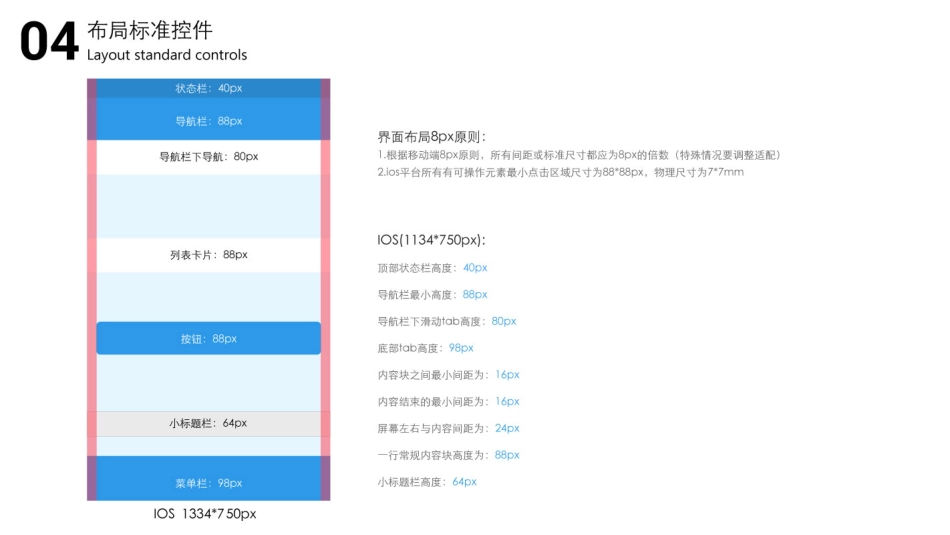Click the label 屏幕左右与内容间距为

tap(433, 428)
